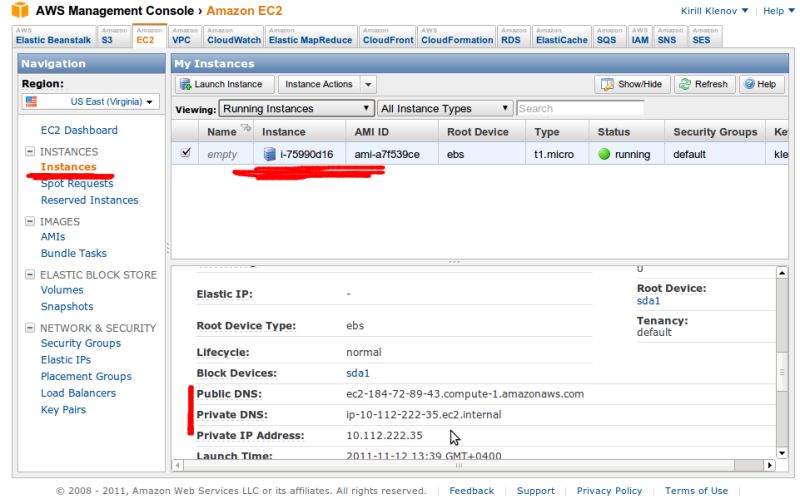Open the Instance Actions dropdown arrow
The height and width of the screenshot is (504, 800).
point(368,84)
